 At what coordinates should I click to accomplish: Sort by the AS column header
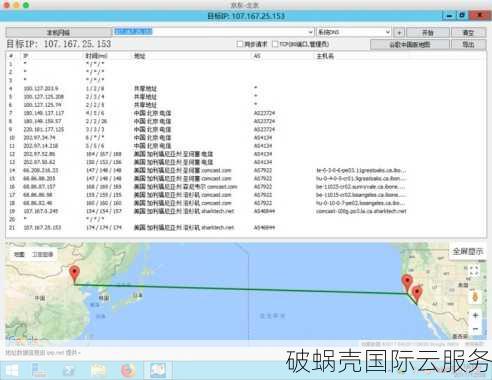257,56
